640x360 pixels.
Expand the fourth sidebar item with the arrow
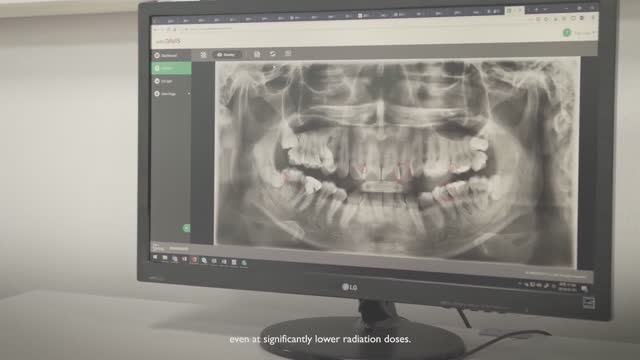point(171,94)
